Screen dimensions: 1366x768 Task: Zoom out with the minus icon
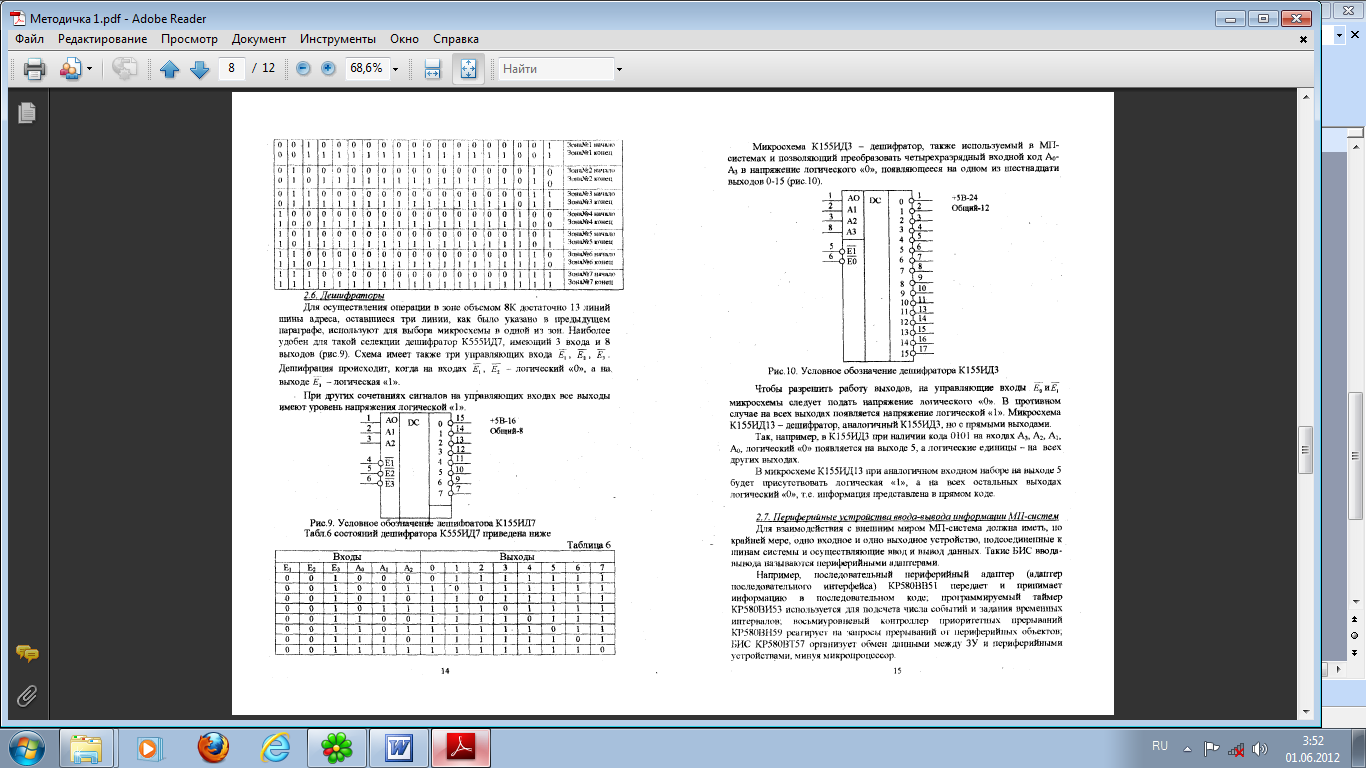pyautogui.click(x=302, y=69)
